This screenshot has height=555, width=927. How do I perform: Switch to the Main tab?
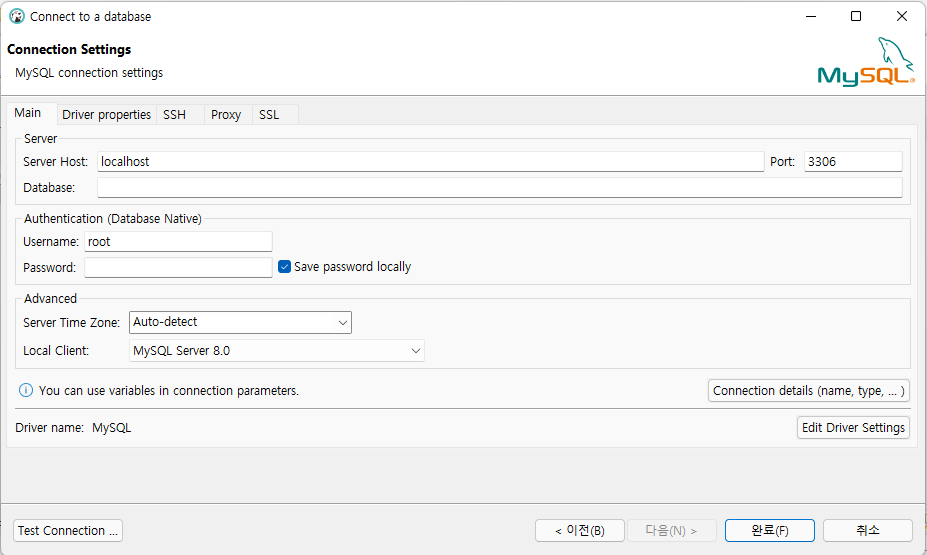pos(28,113)
